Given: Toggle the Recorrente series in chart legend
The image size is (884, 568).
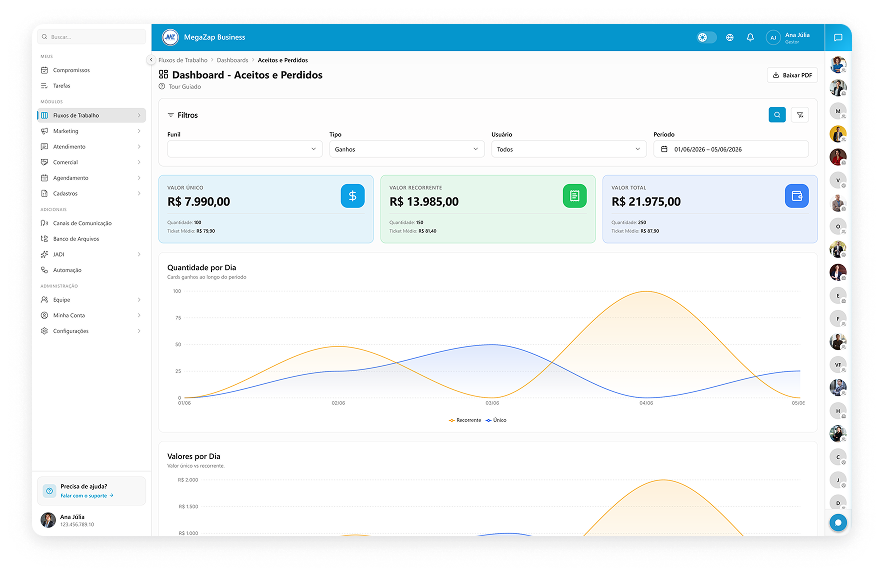Looking at the screenshot, I should (465, 420).
